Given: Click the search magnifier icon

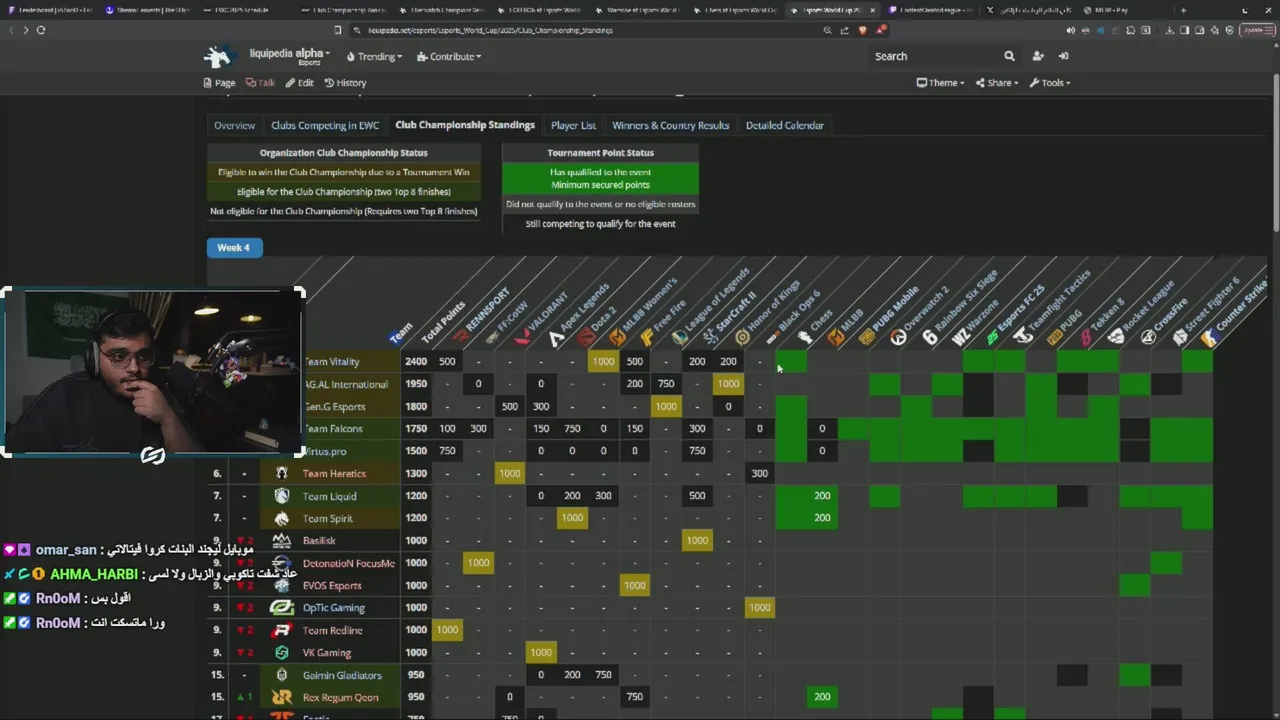Looking at the screenshot, I should pyautogui.click(x=1009, y=56).
